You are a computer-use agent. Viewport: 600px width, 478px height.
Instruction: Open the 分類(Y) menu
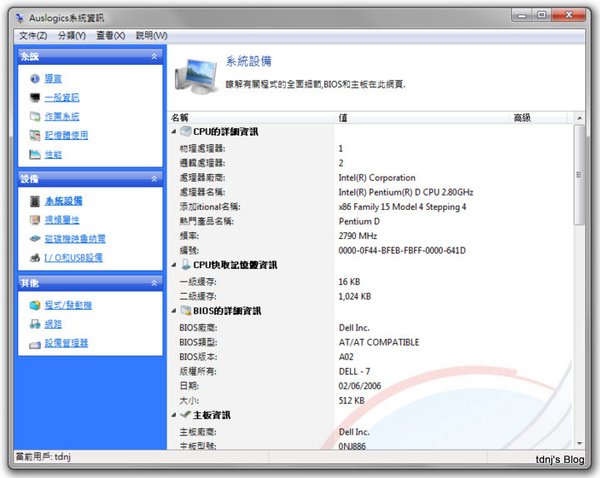coord(72,36)
